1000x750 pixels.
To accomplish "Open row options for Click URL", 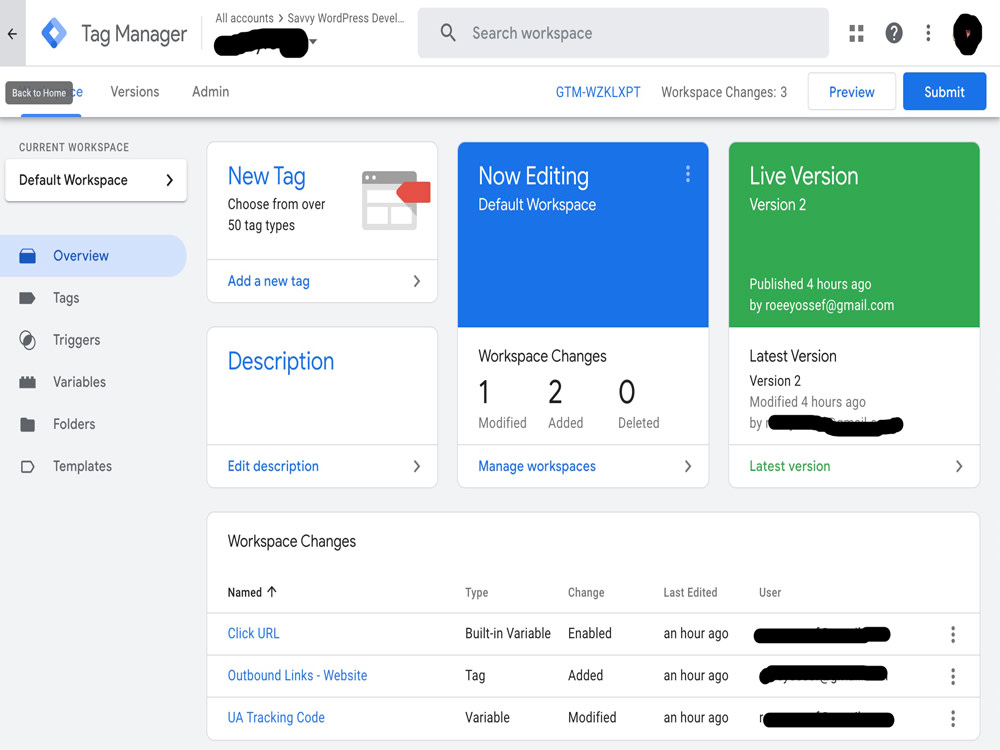I will click(x=953, y=634).
